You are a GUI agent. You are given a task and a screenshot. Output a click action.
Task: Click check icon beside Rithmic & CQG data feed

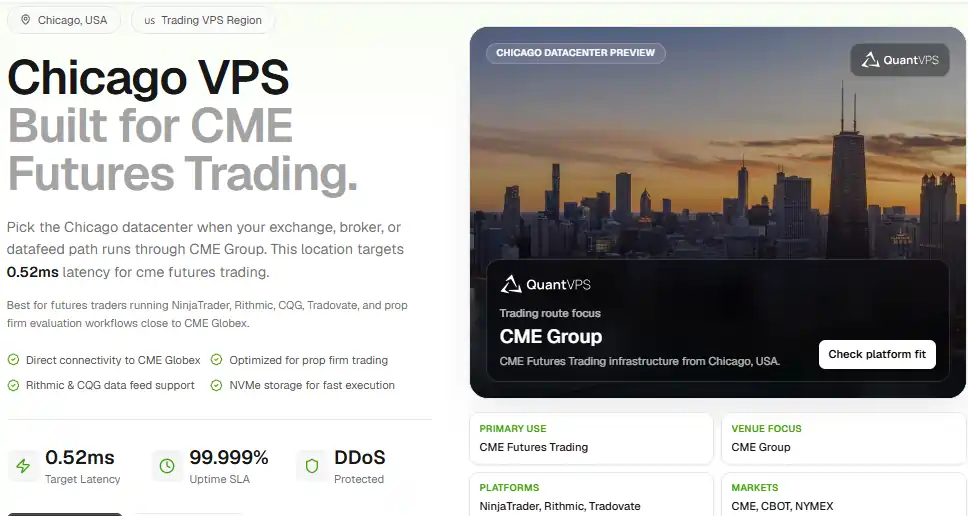[13, 385]
